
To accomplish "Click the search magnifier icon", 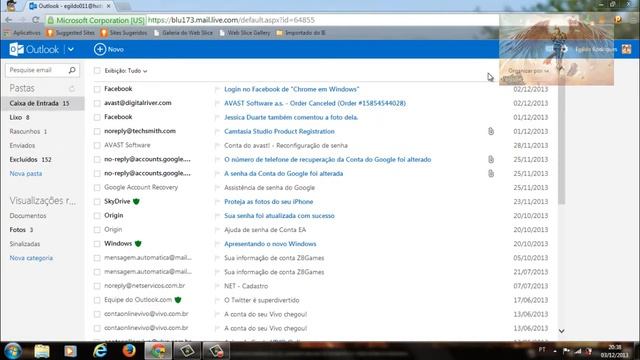I will (72, 70).
